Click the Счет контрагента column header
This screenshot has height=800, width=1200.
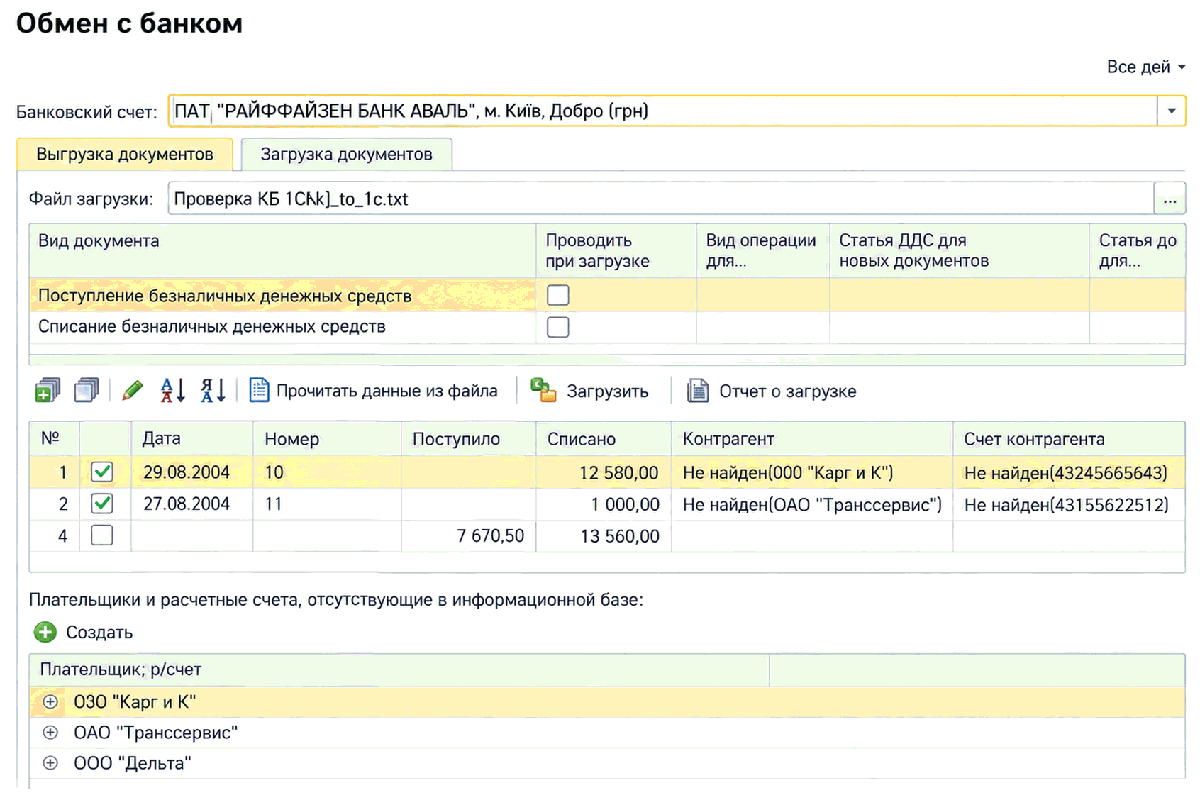tap(1069, 439)
